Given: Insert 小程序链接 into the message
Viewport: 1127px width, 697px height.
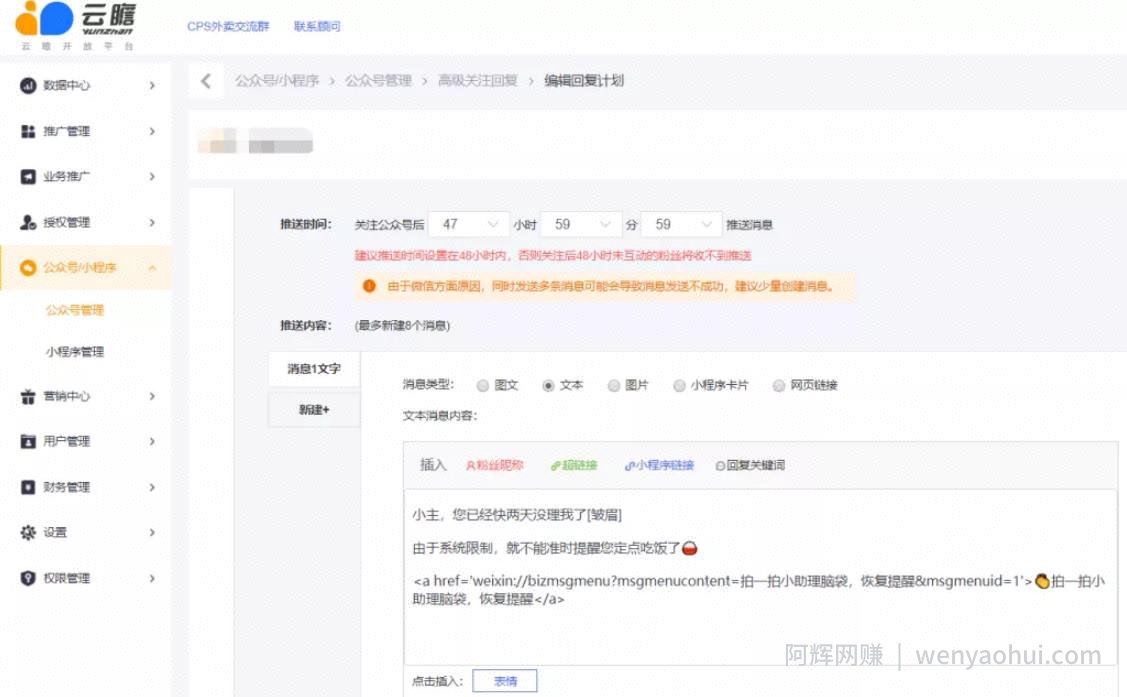Looking at the screenshot, I should [659, 465].
